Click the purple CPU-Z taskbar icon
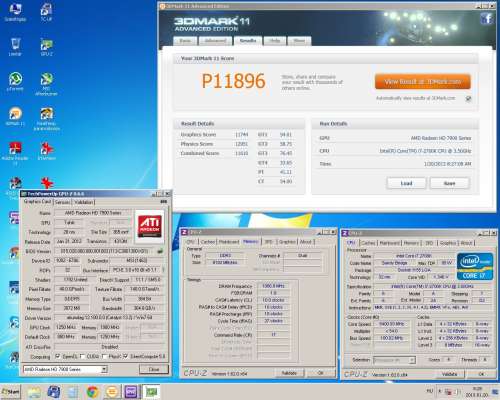This screenshot has height=400, width=500. (x=131, y=392)
